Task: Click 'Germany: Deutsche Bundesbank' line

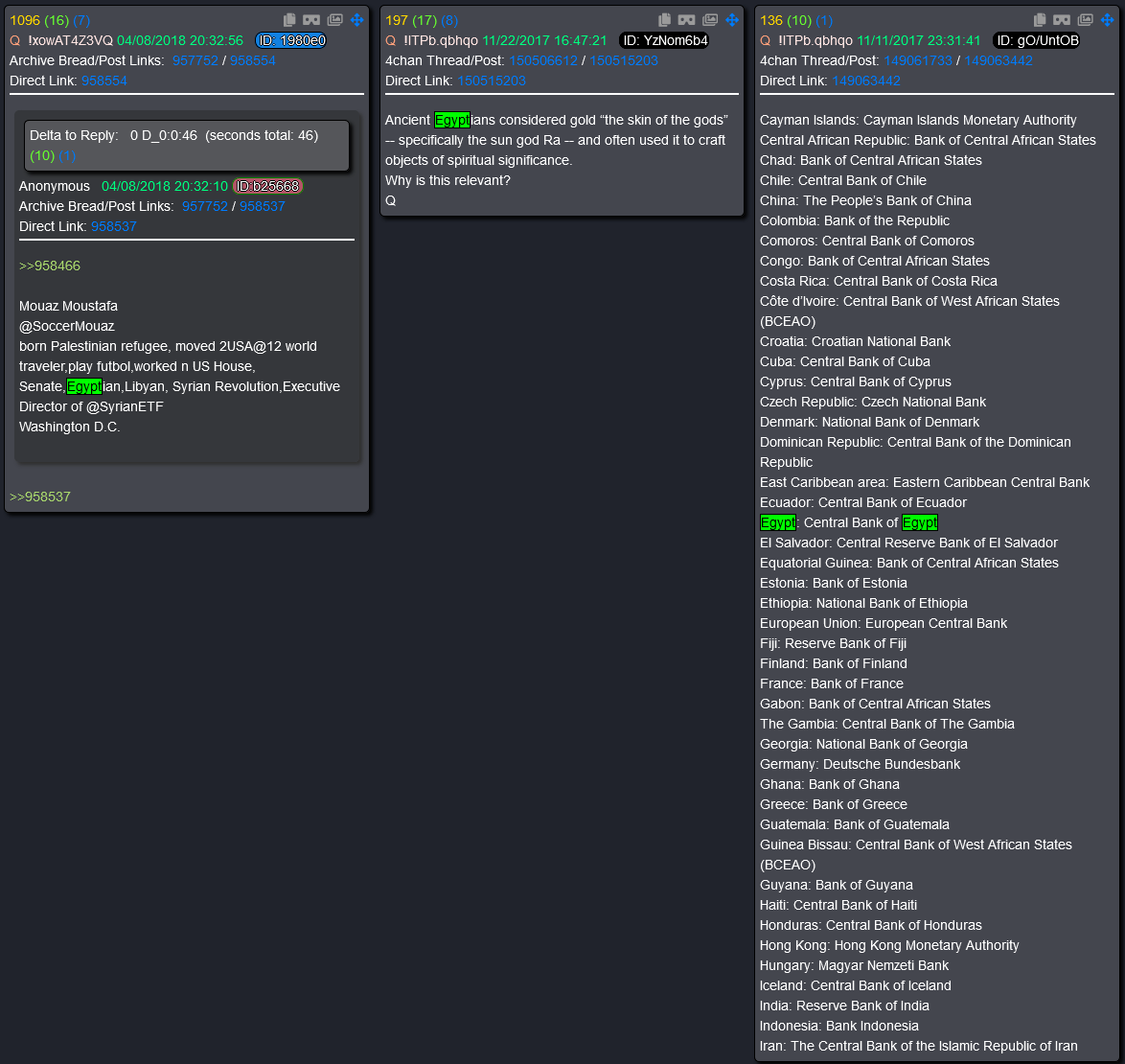Action: click(860, 765)
